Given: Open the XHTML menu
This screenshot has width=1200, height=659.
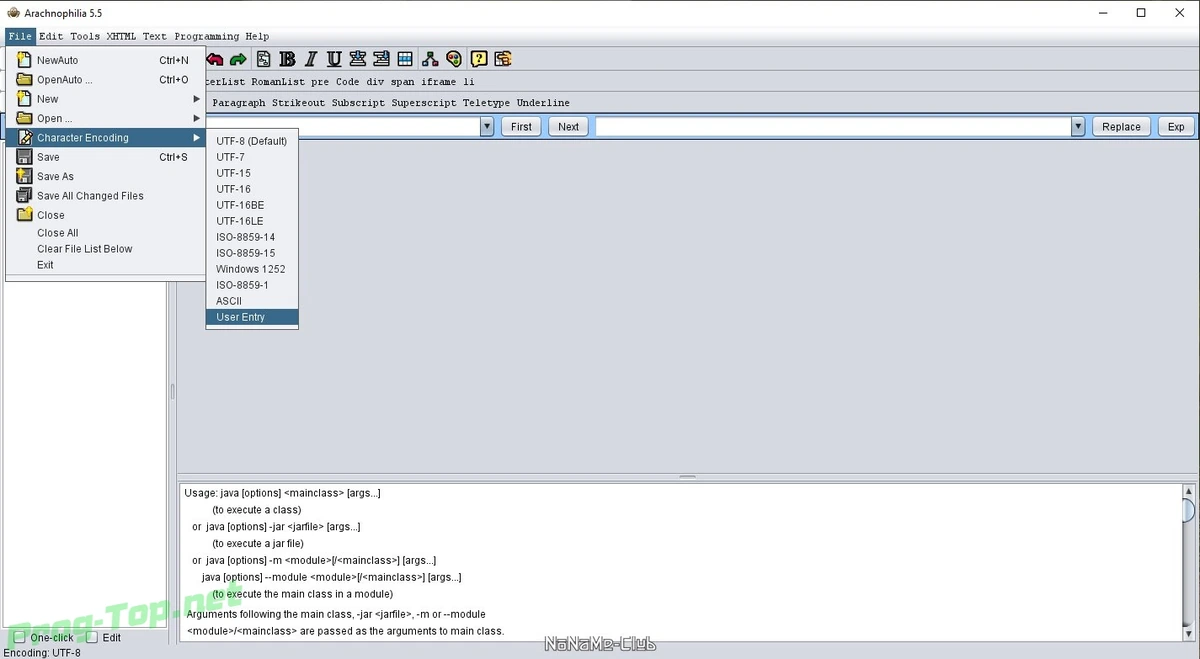Looking at the screenshot, I should tap(121, 36).
